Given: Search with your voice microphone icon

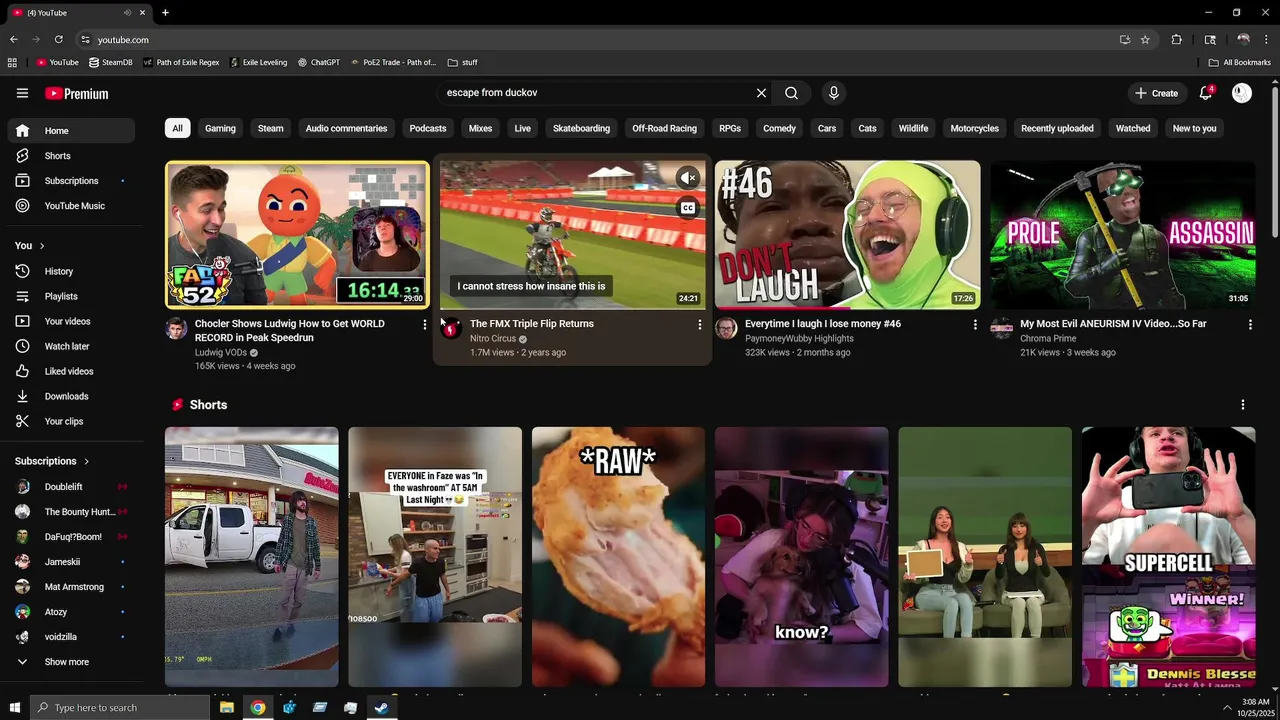Looking at the screenshot, I should (834, 93).
